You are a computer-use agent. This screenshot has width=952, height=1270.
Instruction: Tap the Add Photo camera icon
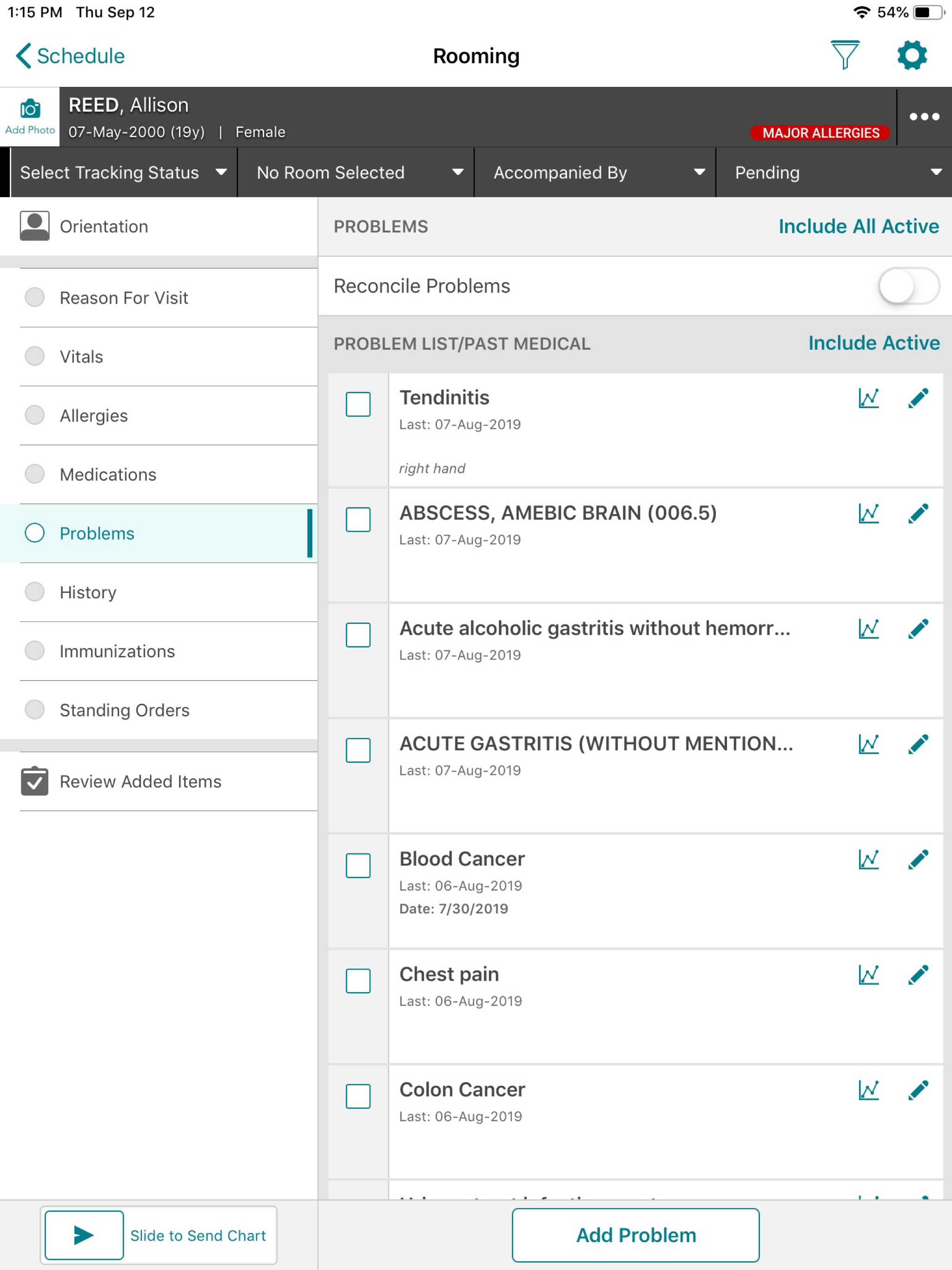tap(30, 108)
